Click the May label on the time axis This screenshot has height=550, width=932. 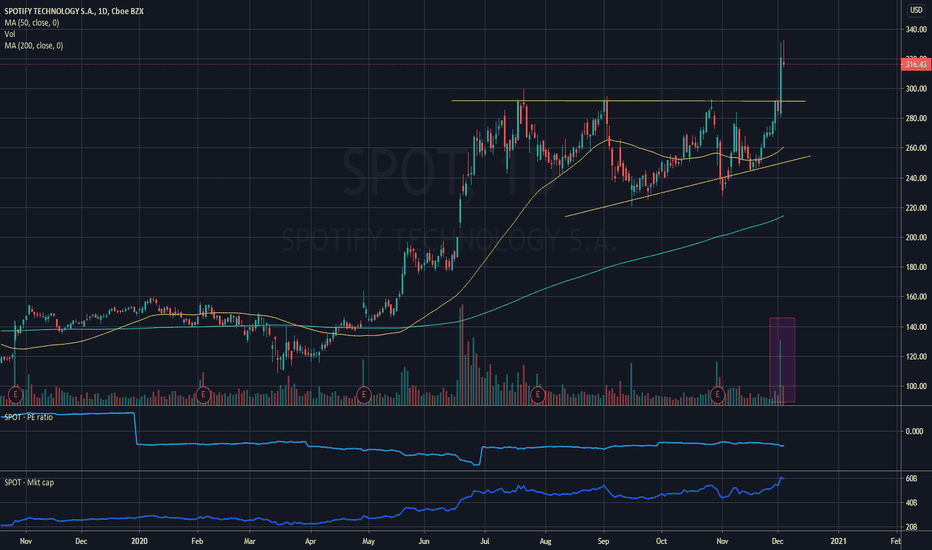(369, 541)
